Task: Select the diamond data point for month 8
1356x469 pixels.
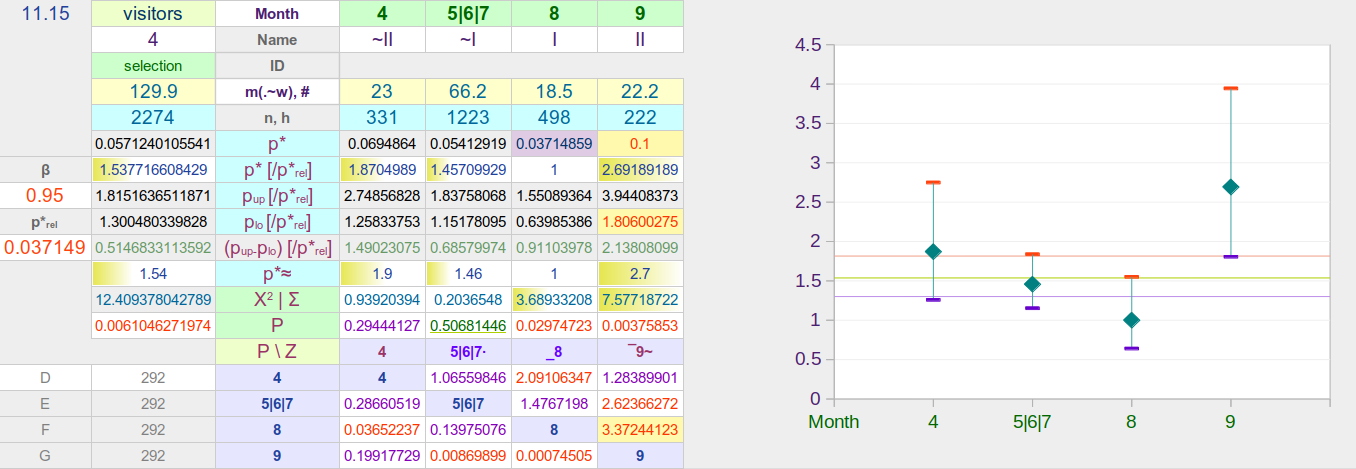Action: pyautogui.click(x=1131, y=320)
